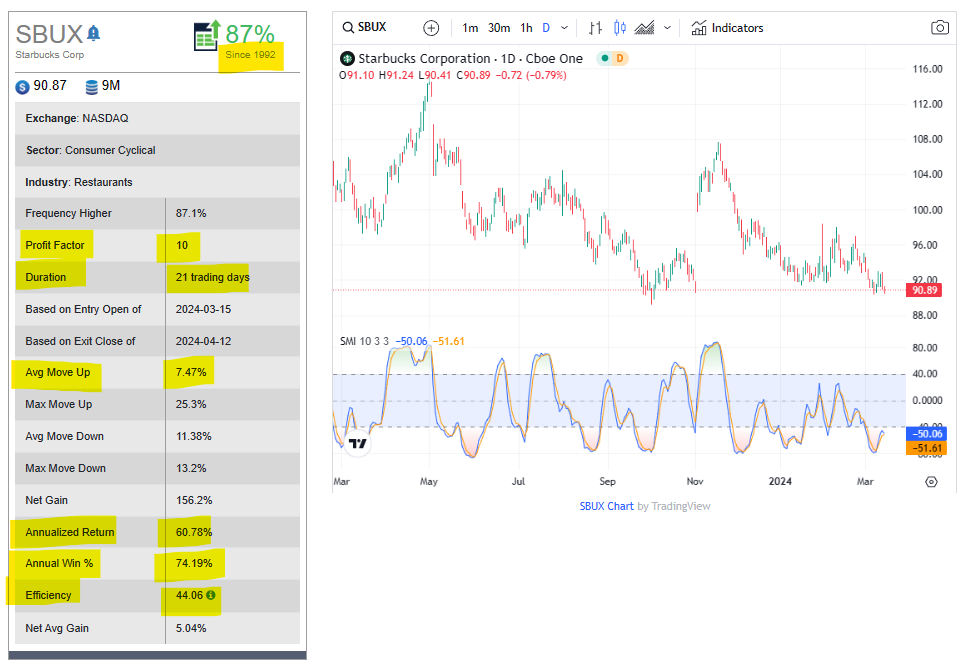Click the dollar price icon beside 90.87
The height and width of the screenshot is (663, 963).
[x=22, y=87]
